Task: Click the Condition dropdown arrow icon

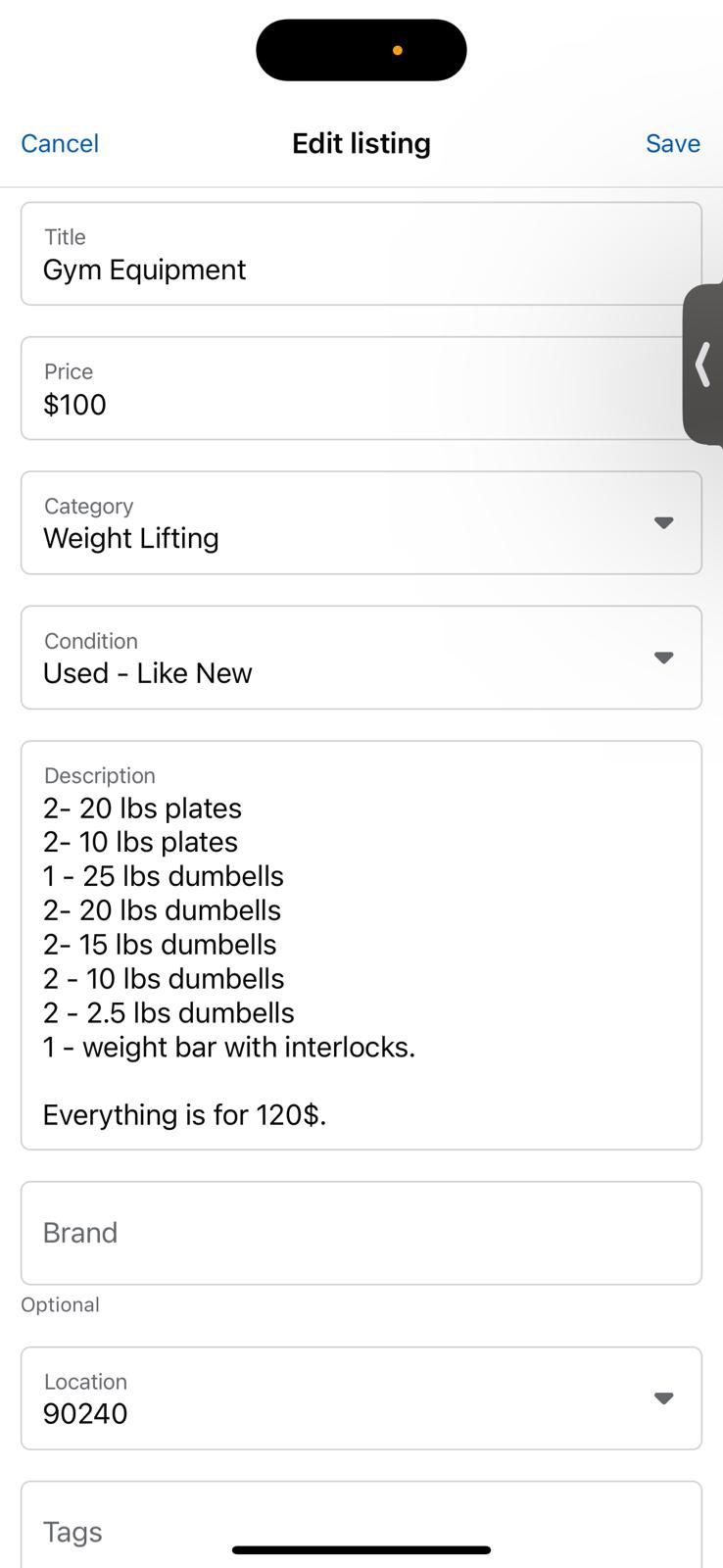Action: coord(663,658)
